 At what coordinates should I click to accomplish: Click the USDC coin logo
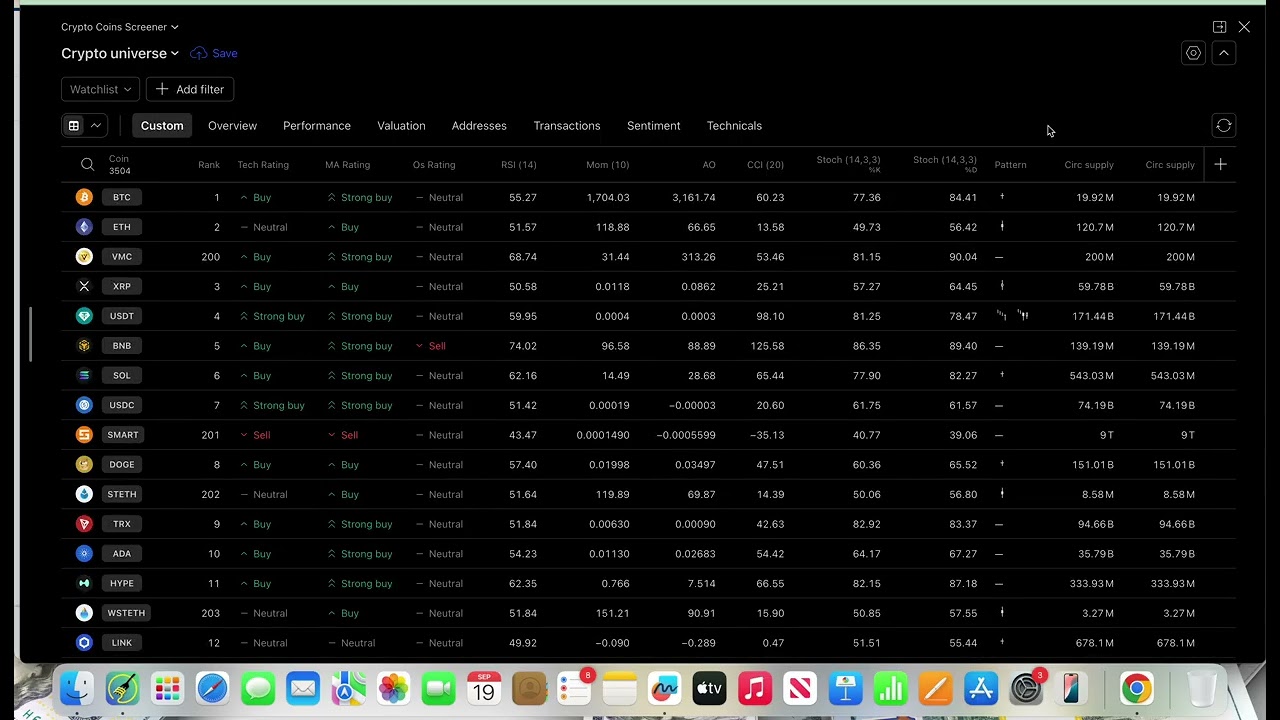(x=84, y=405)
